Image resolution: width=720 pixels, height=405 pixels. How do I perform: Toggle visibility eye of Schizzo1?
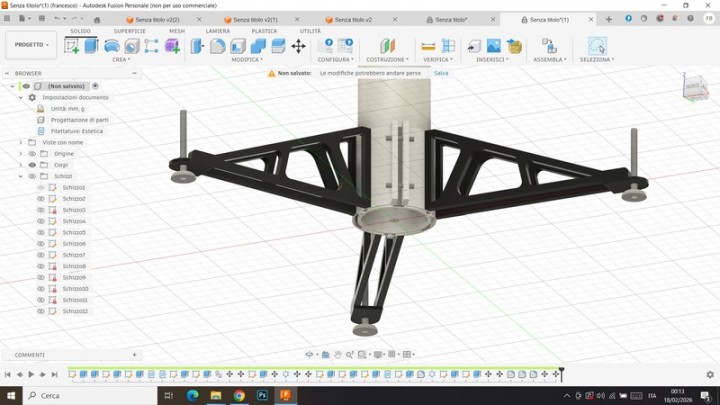[x=41, y=188]
